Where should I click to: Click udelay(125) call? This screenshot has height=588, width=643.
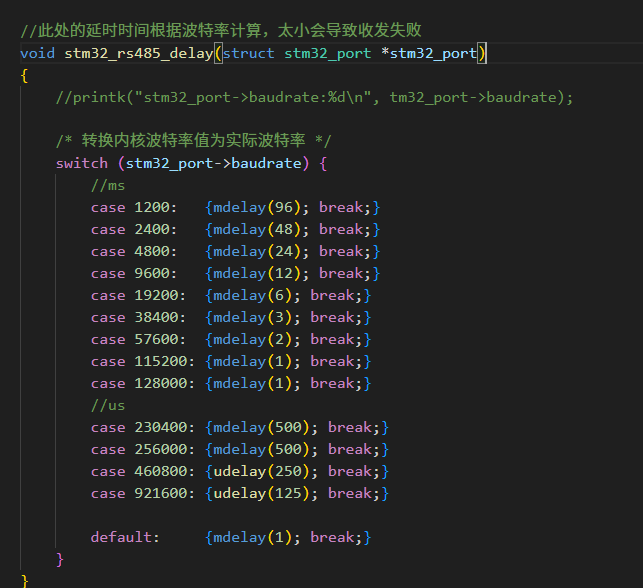(262, 493)
